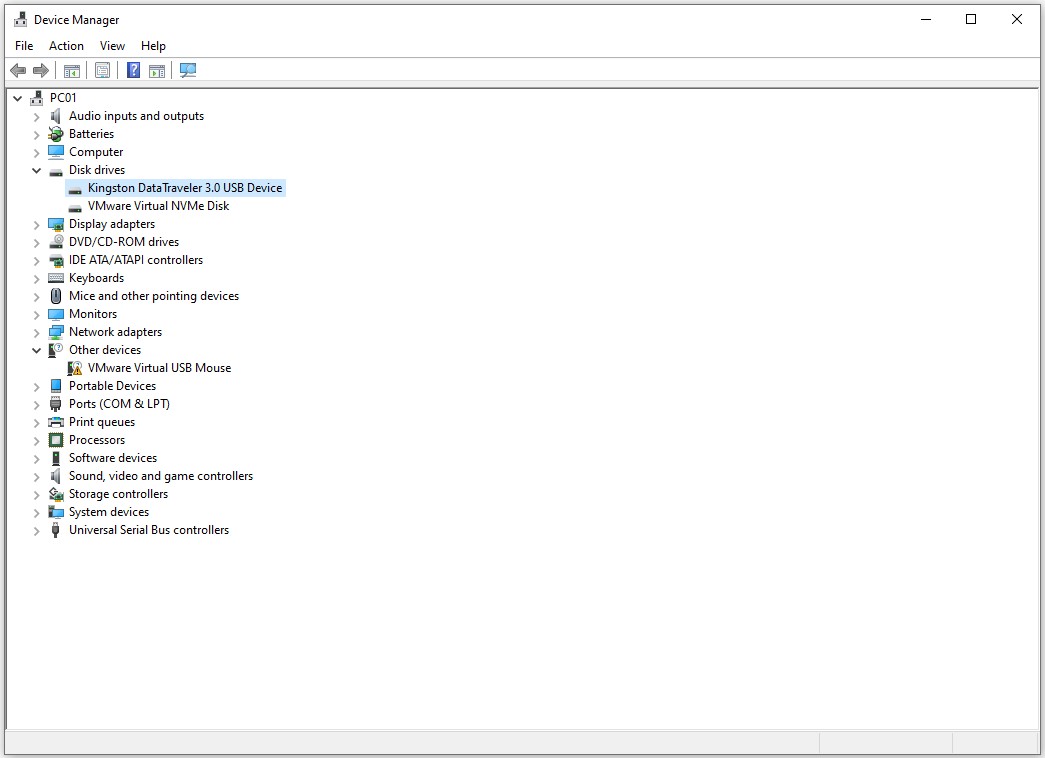Click the Back arrow in toolbar
Screen dimensions: 1045x758
coord(18,70)
